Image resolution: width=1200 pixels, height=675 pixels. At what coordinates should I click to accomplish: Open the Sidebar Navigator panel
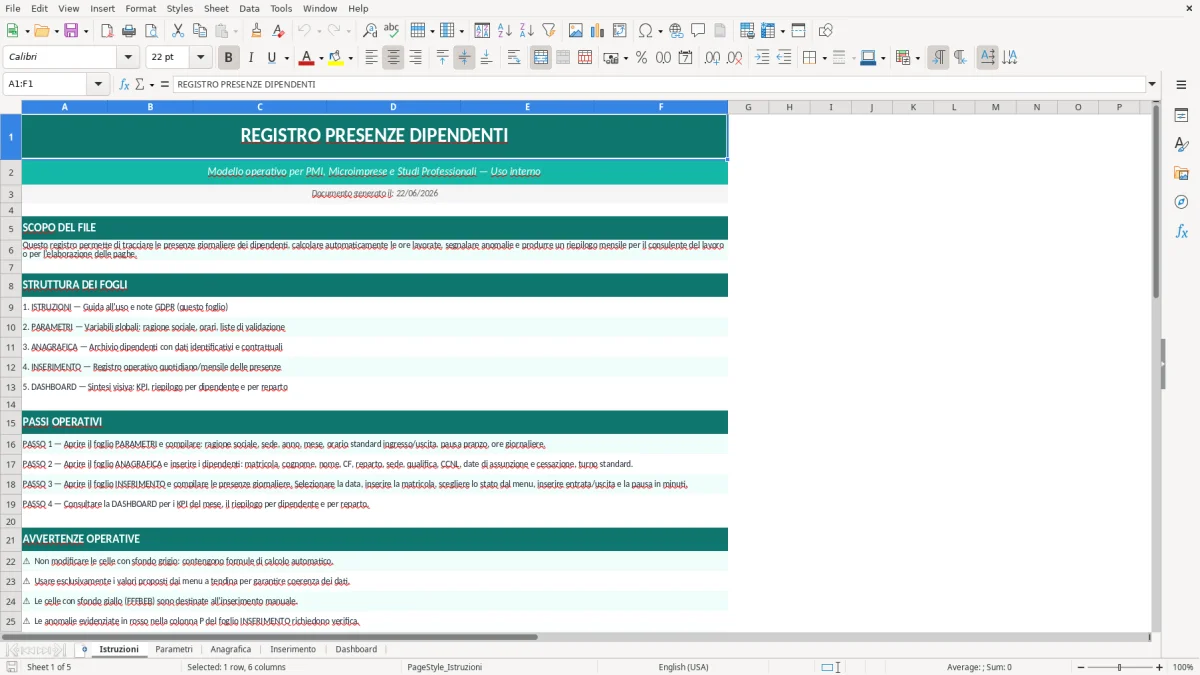(1181, 202)
